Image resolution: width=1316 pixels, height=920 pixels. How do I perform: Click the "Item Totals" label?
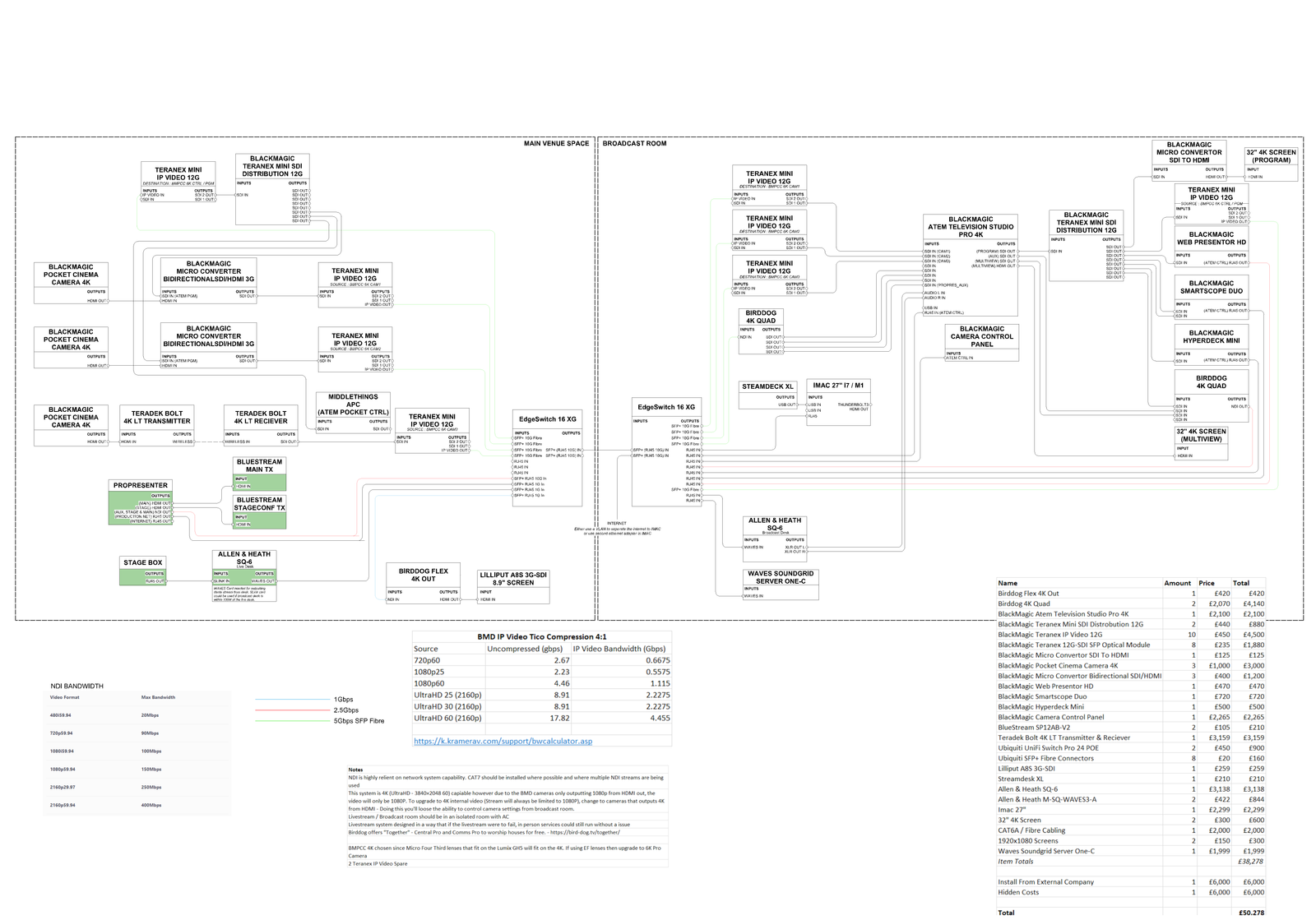click(x=1015, y=862)
